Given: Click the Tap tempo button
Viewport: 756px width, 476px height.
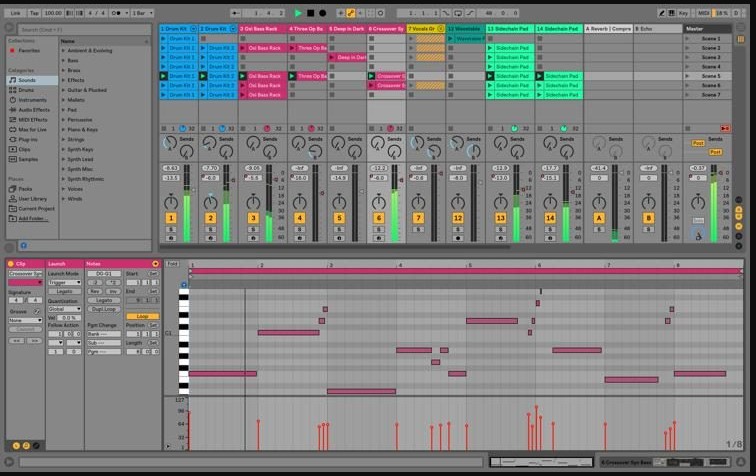Looking at the screenshot, I should pos(33,12).
